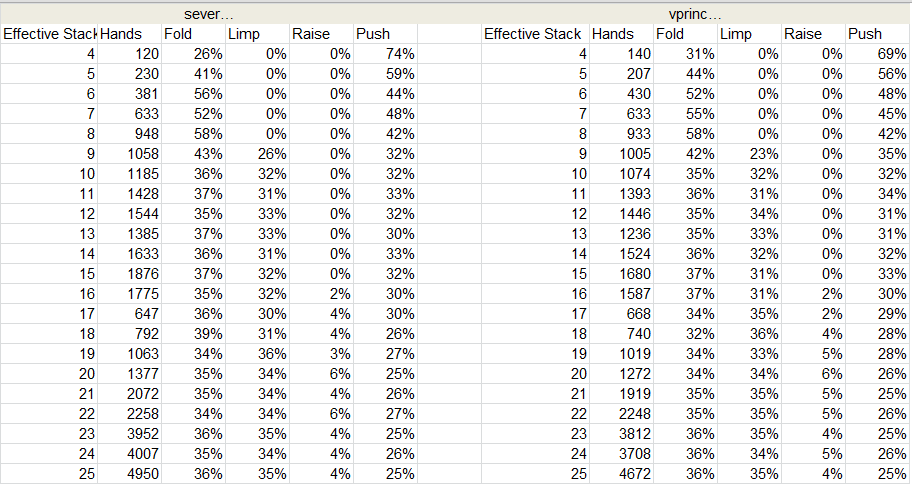Click the Hands cell showing 4950

(131, 473)
